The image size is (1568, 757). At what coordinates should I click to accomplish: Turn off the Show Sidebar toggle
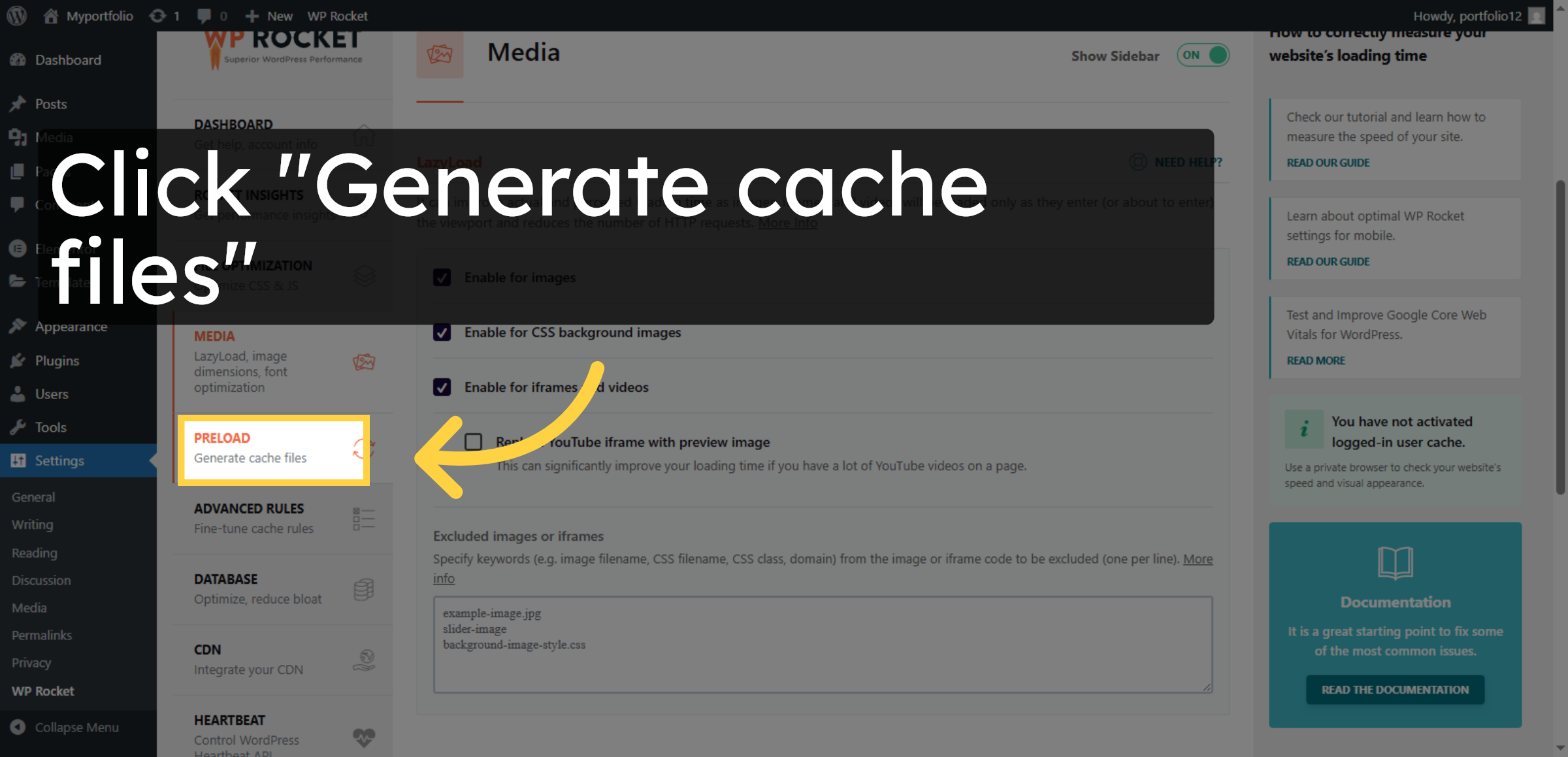pyautogui.click(x=1202, y=56)
